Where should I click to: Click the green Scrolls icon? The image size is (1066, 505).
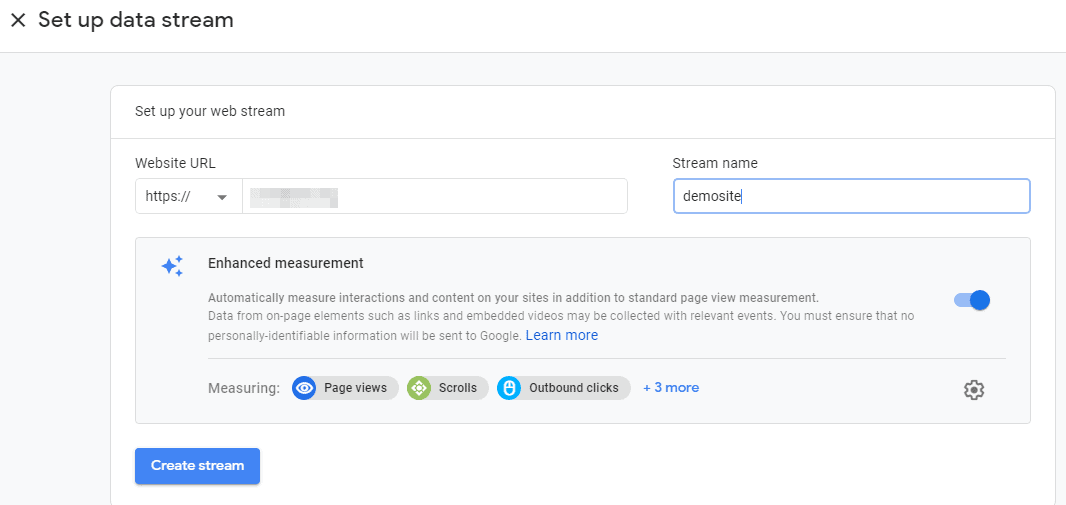pyautogui.click(x=419, y=388)
